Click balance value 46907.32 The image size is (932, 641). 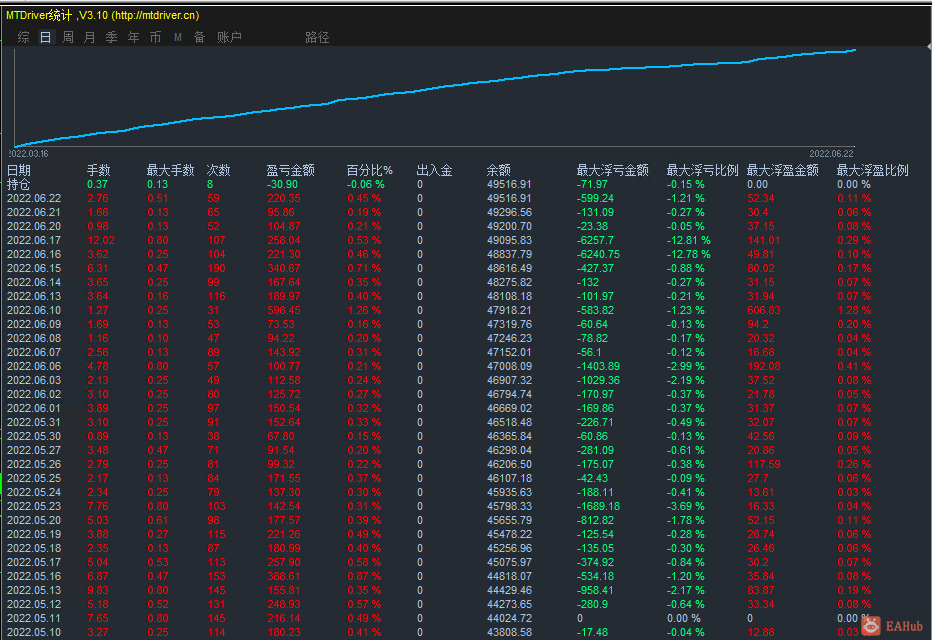point(509,380)
